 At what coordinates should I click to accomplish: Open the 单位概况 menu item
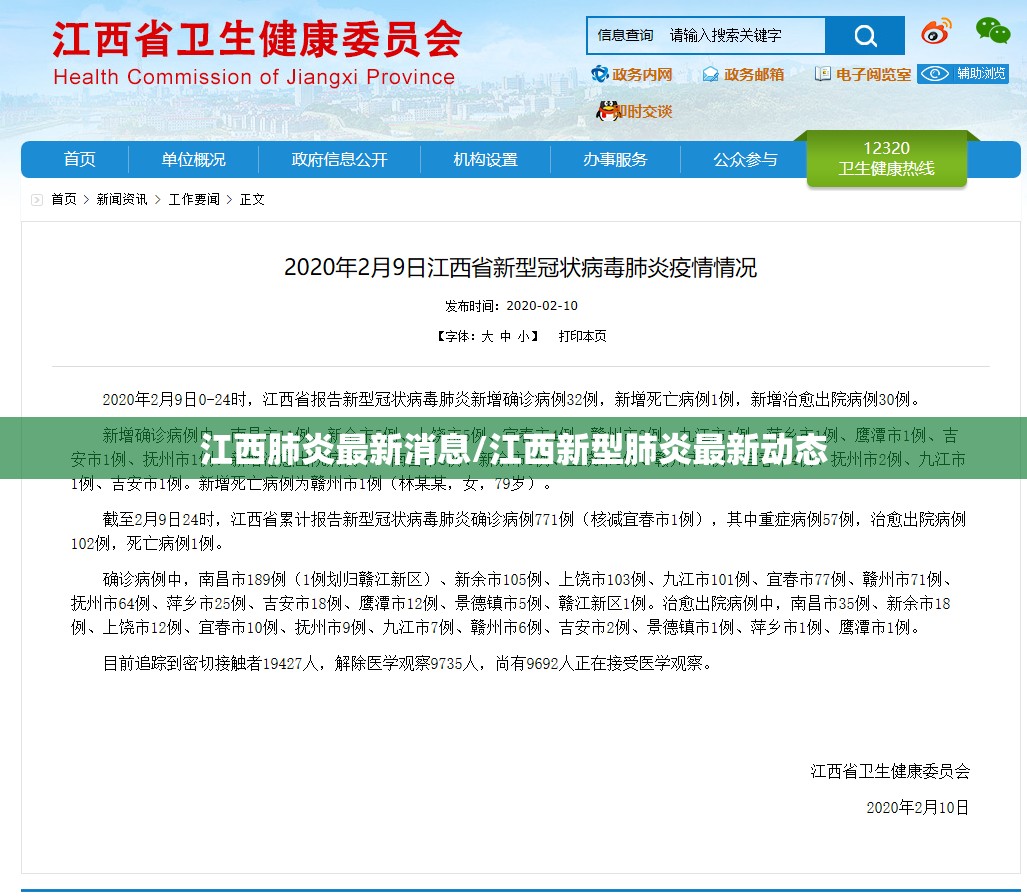pos(193,159)
